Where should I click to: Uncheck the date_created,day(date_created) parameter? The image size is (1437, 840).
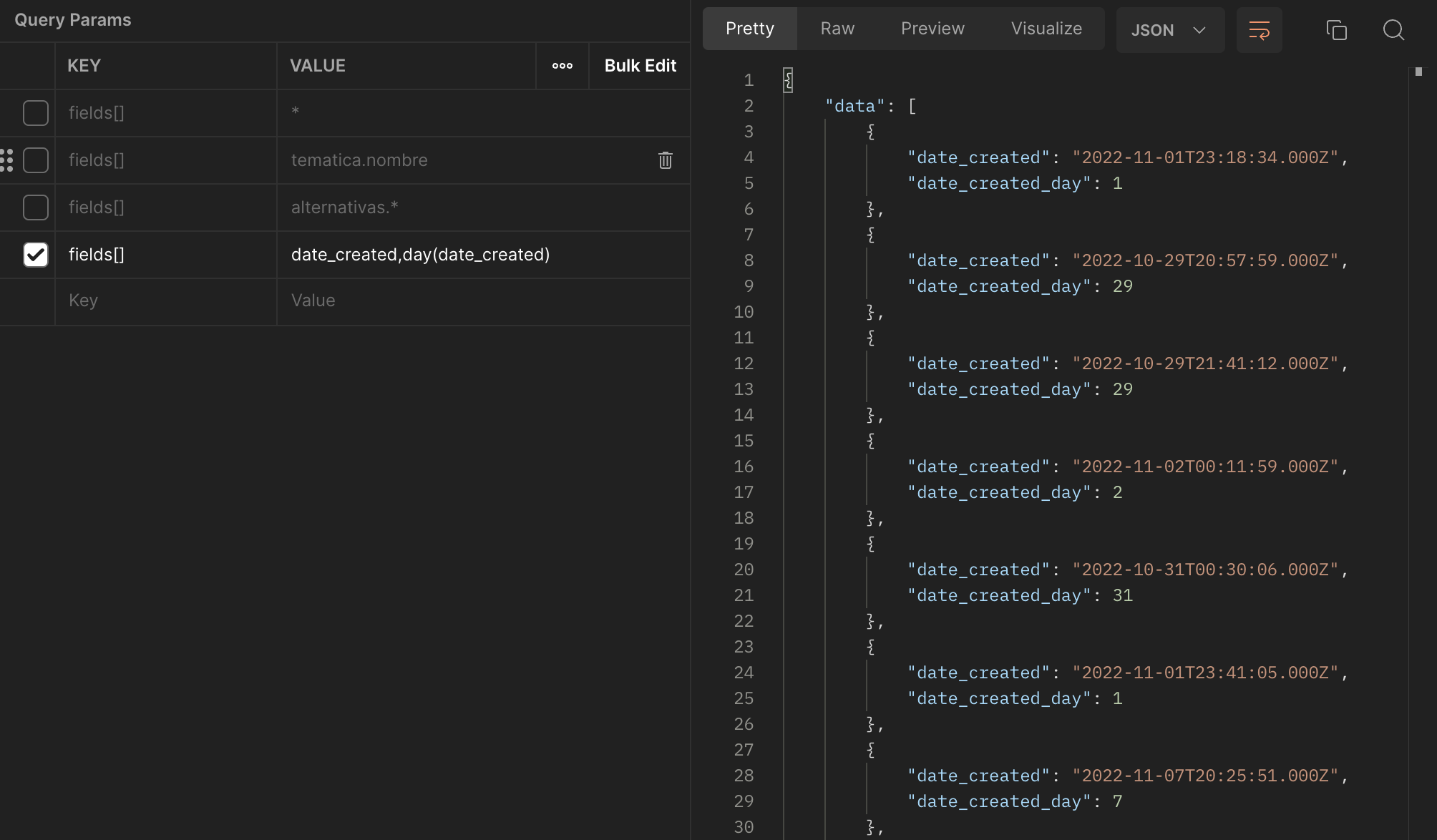point(36,255)
